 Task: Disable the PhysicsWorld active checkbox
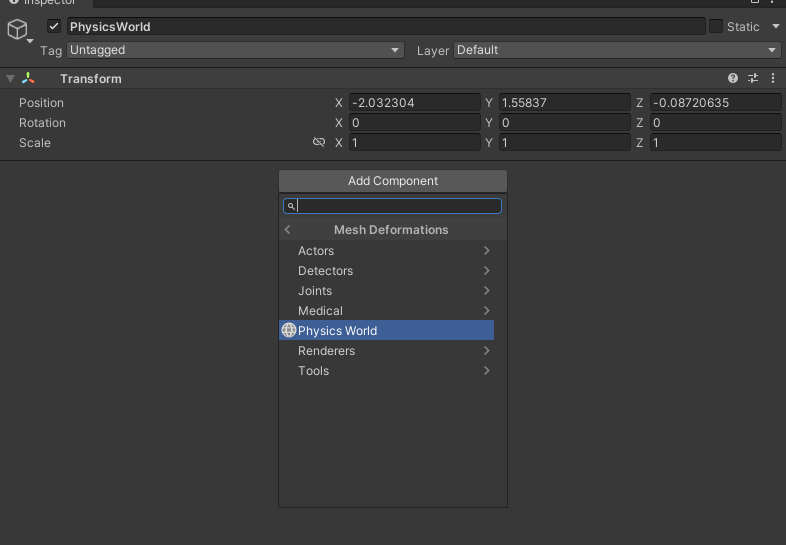(54, 27)
